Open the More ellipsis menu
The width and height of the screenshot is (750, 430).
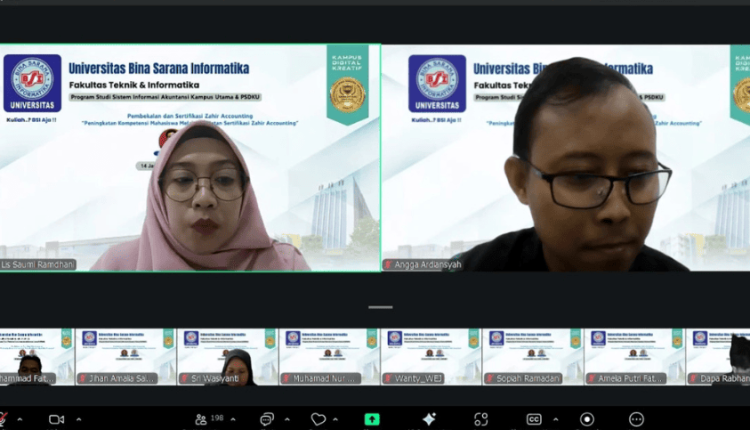[636, 419]
